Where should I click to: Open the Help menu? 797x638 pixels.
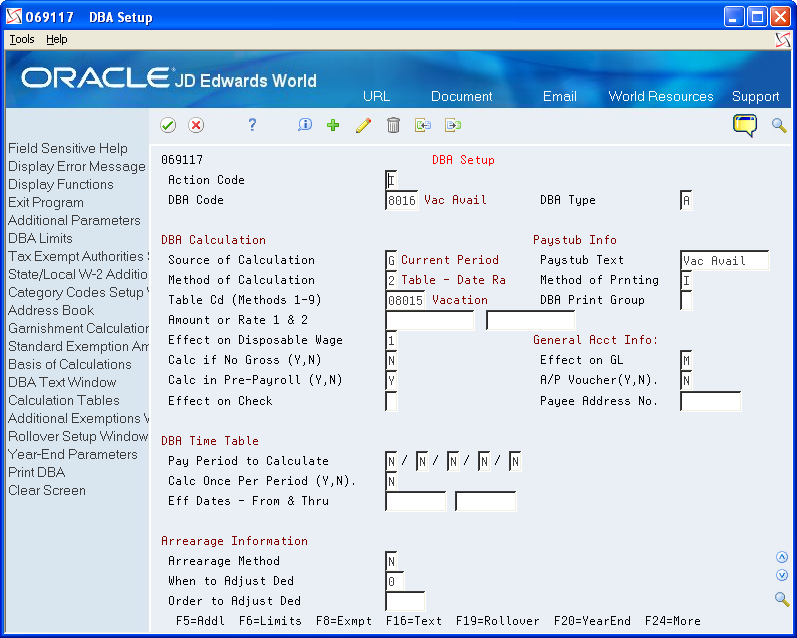point(56,39)
